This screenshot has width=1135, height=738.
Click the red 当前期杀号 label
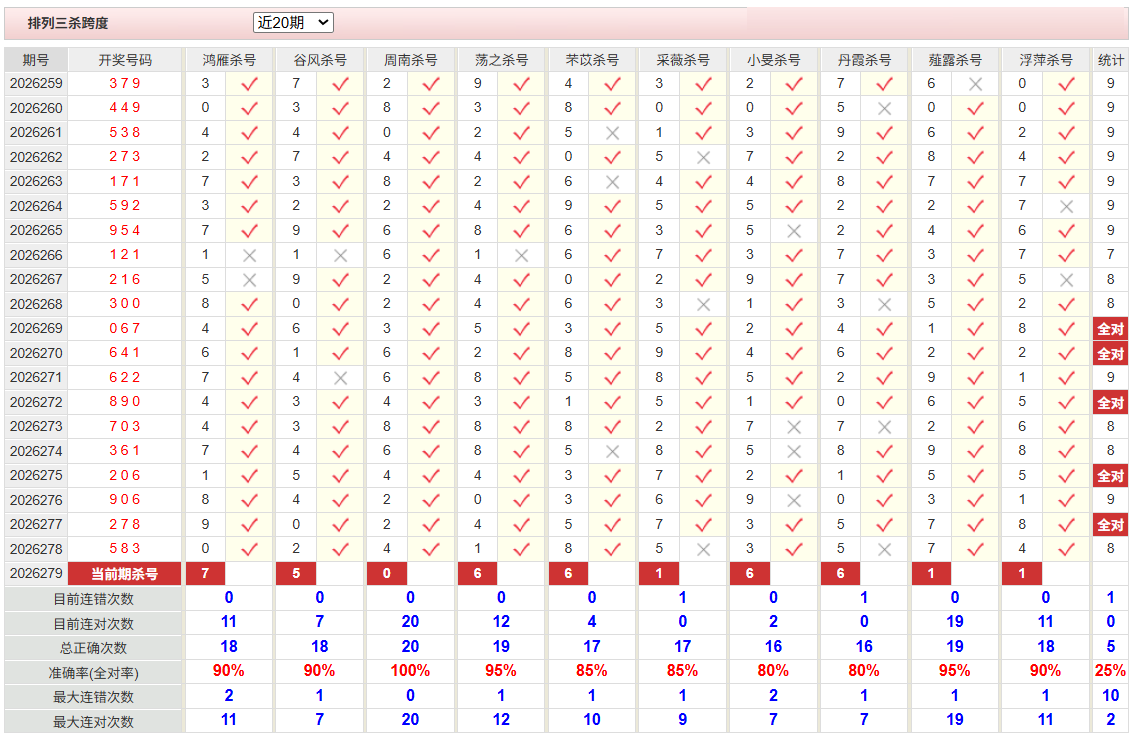point(125,574)
